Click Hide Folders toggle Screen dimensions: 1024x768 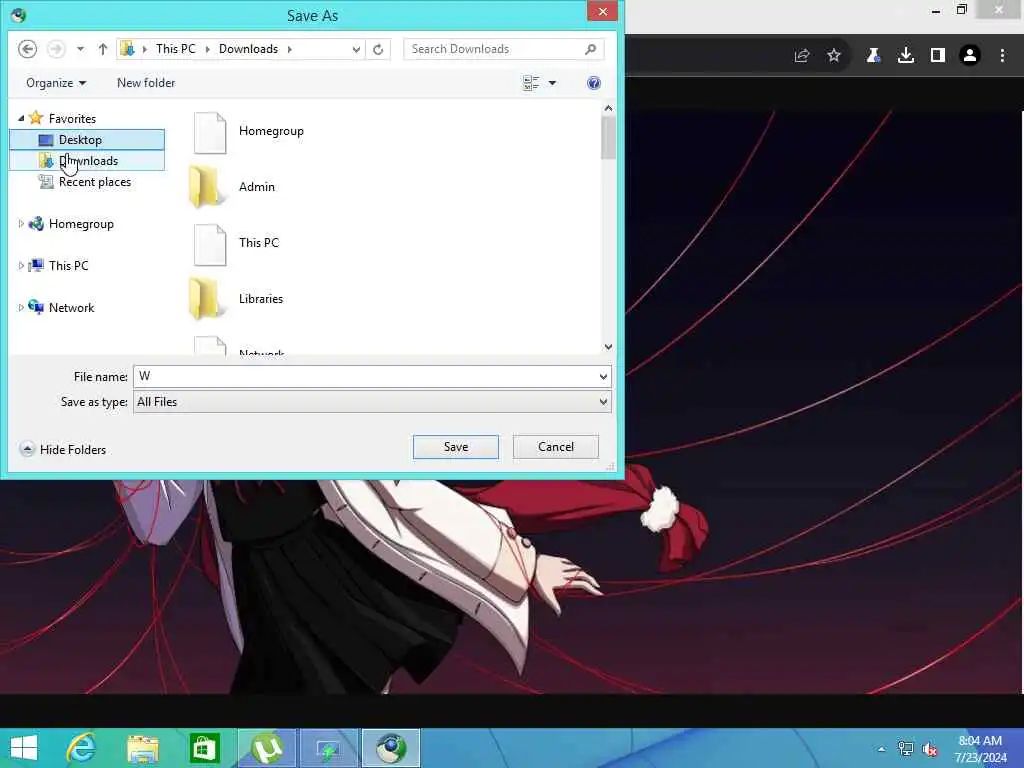[x=63, y=449]
